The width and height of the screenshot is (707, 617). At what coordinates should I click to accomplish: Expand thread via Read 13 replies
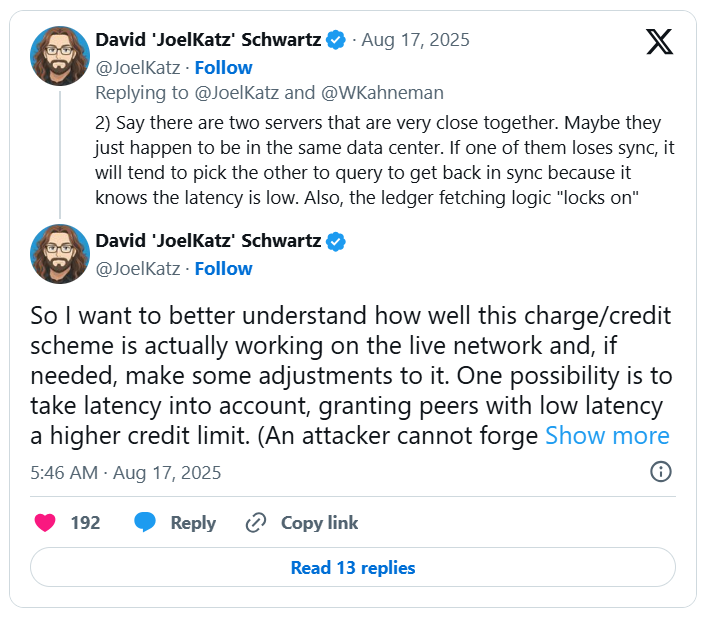[353, 568]
